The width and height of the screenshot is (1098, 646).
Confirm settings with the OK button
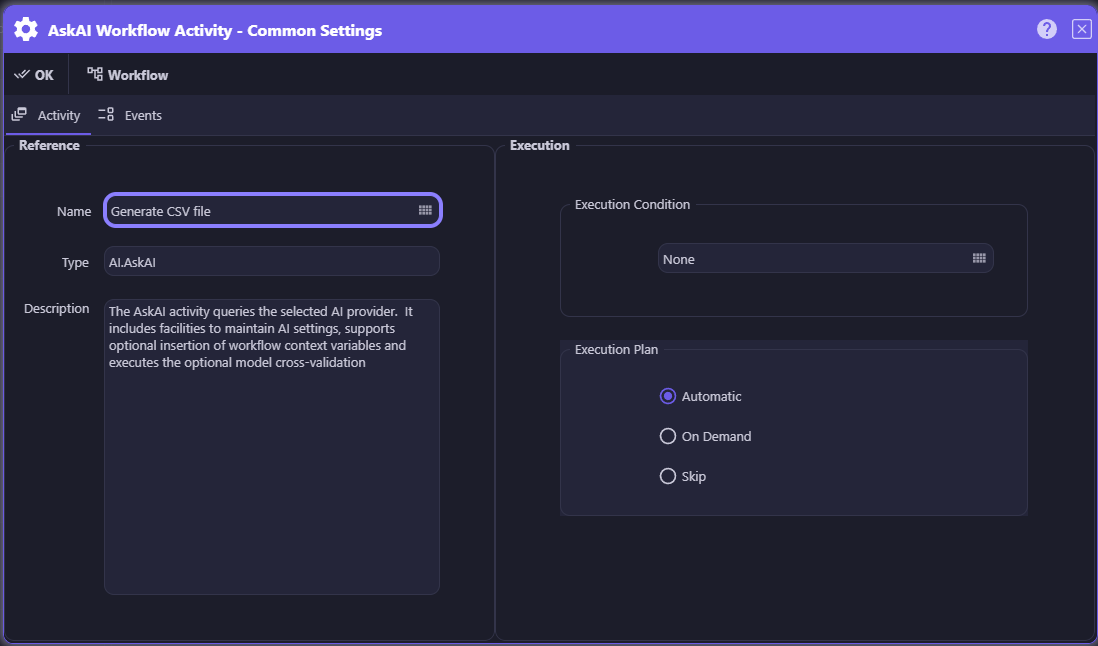click(x=34, y=75)
